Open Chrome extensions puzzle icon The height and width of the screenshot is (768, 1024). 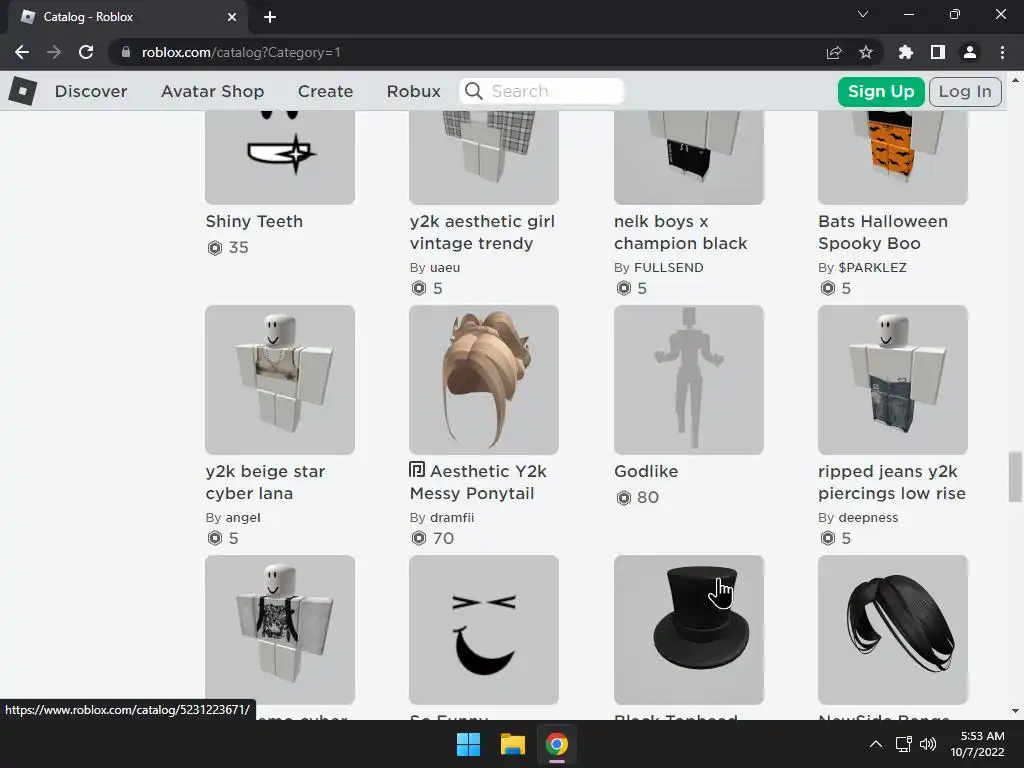point(906,52)
